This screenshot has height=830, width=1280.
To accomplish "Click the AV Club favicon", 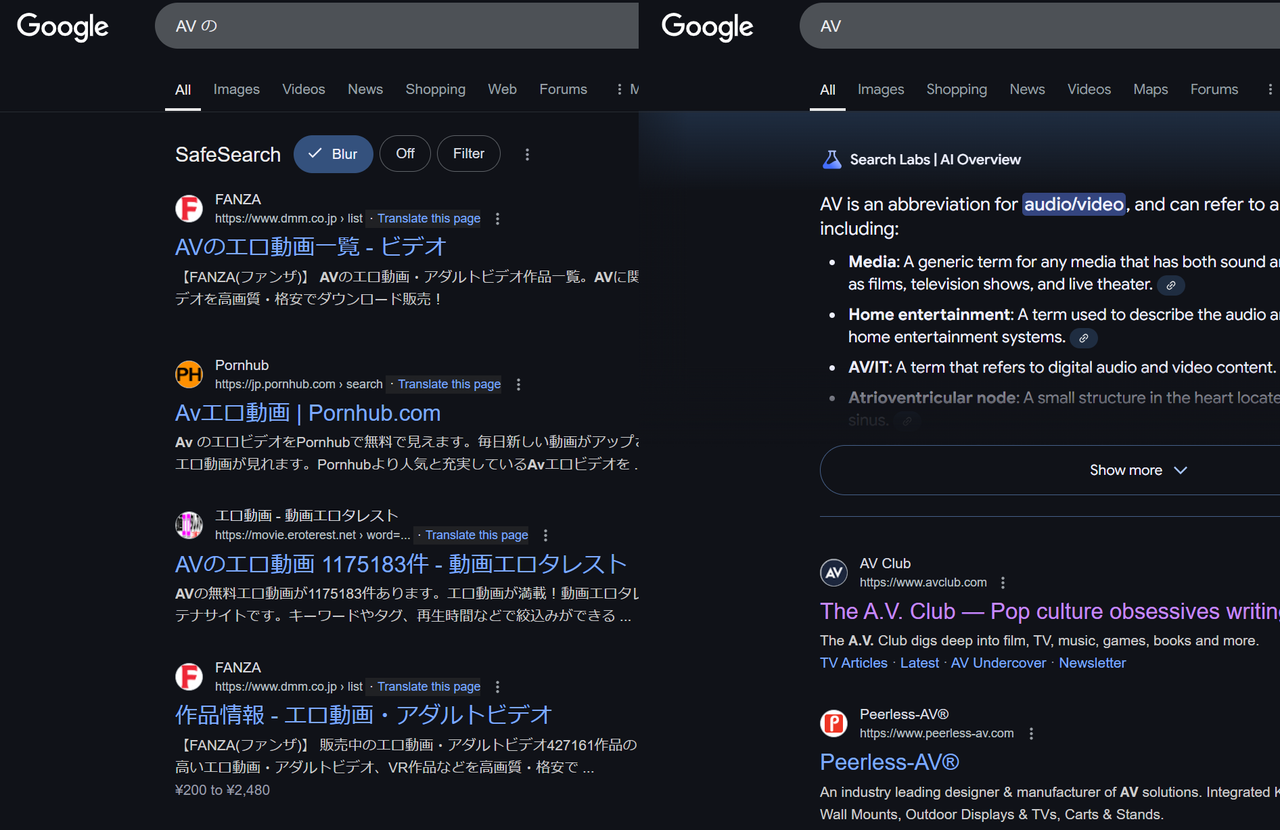I will pos(834,572).
